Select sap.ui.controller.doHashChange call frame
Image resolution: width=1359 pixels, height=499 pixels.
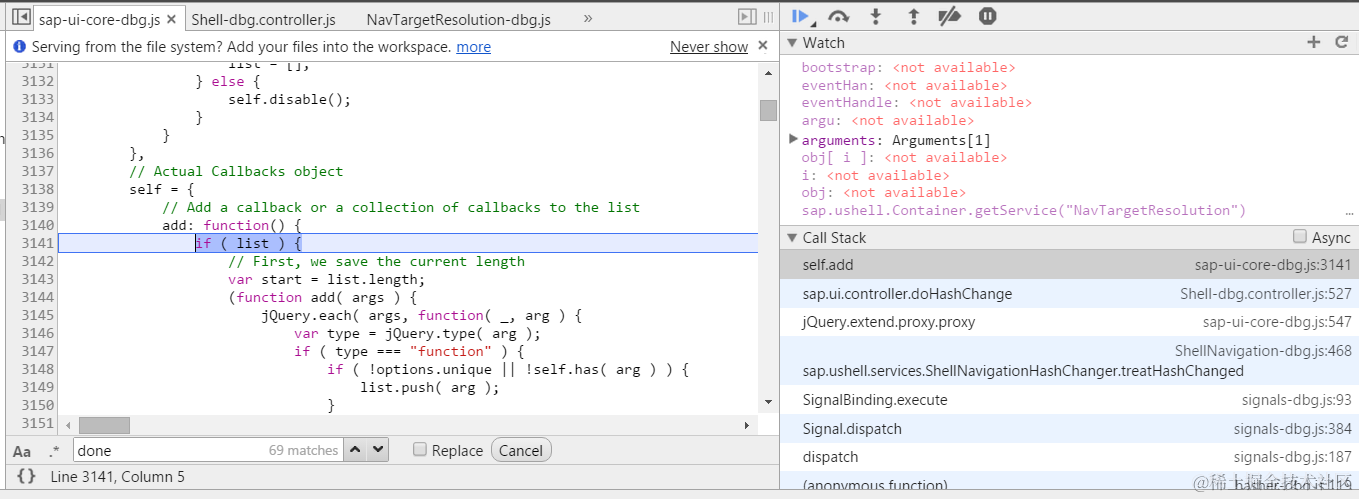(x=1069, y=294)
